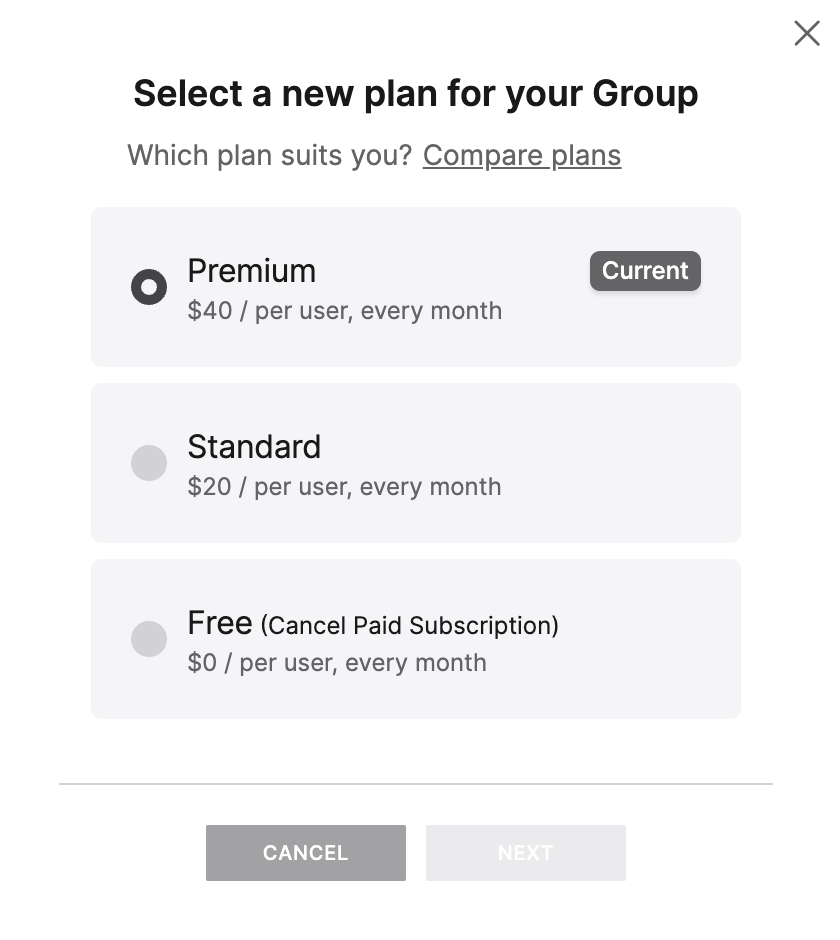840x940 pixels.
Task: Click the $0 per user price text
Action: tap(337, 663)
